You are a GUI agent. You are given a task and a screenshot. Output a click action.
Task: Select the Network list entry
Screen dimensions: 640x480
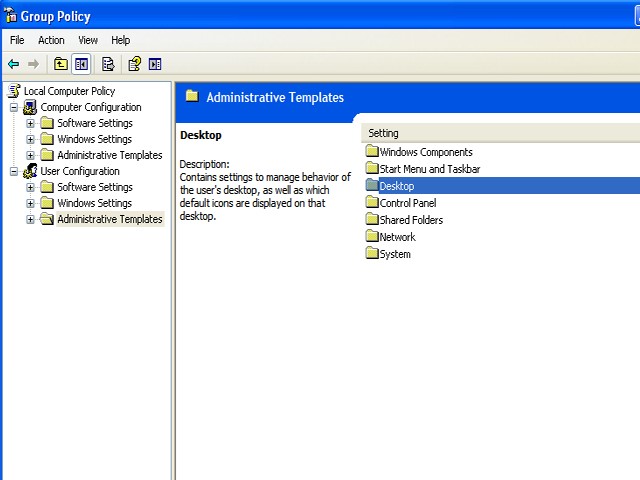397,237
